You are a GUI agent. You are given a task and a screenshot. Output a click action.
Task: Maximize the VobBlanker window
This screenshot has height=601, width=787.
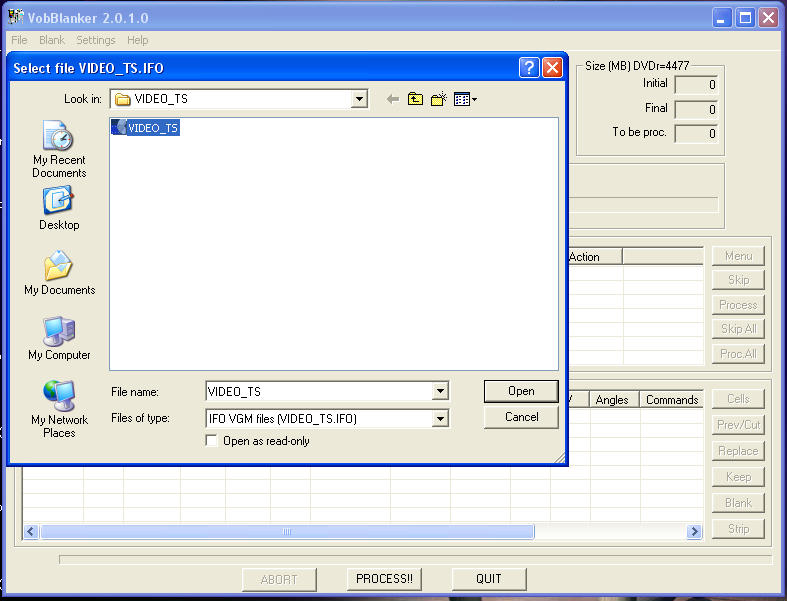tap(745, 18)
